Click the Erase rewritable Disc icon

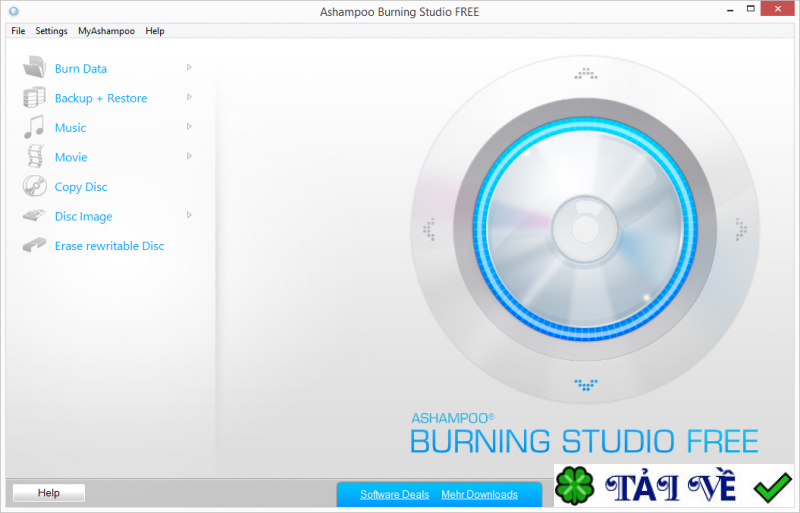(35, 245)
